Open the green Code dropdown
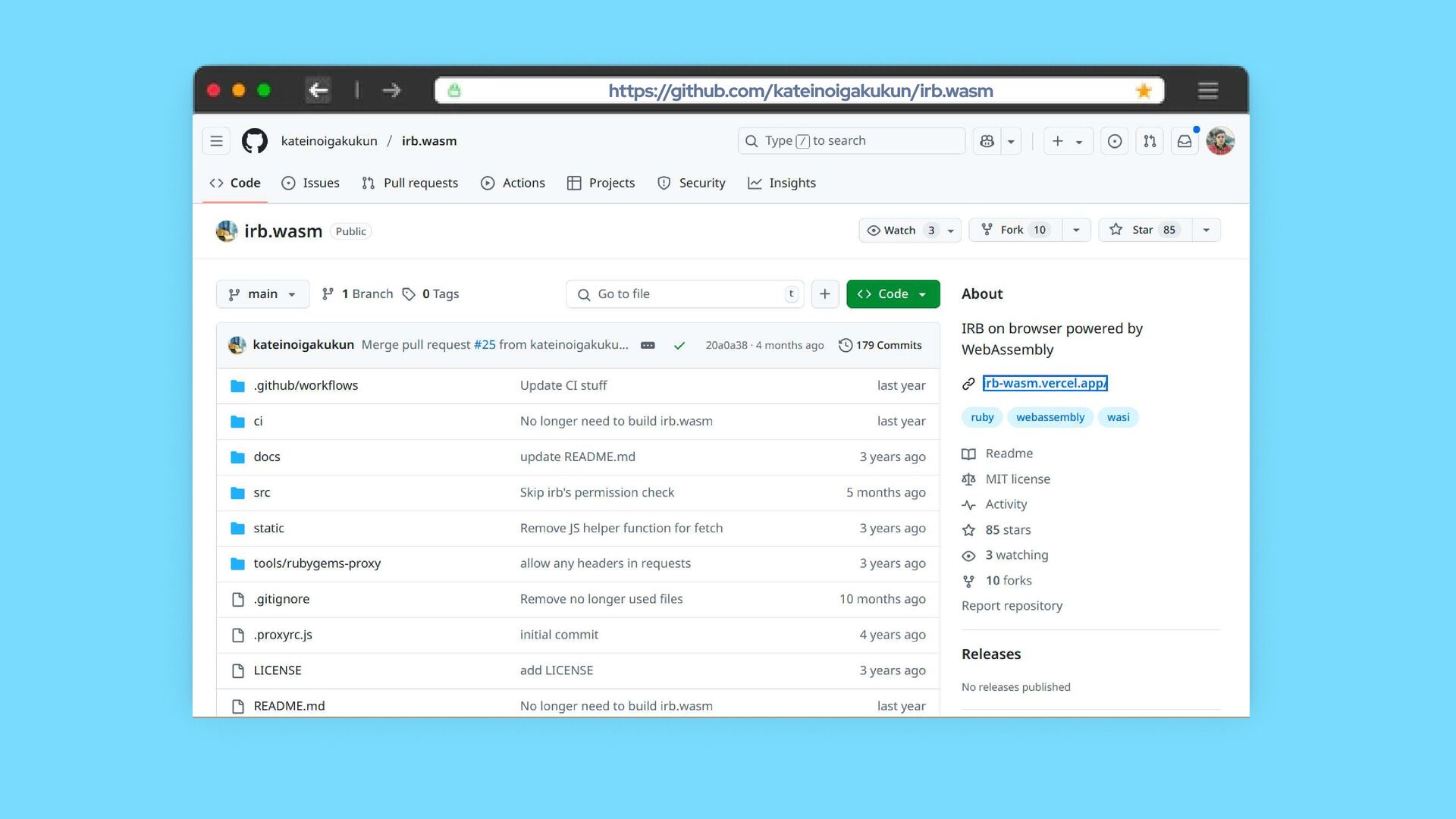 point(893,294)
